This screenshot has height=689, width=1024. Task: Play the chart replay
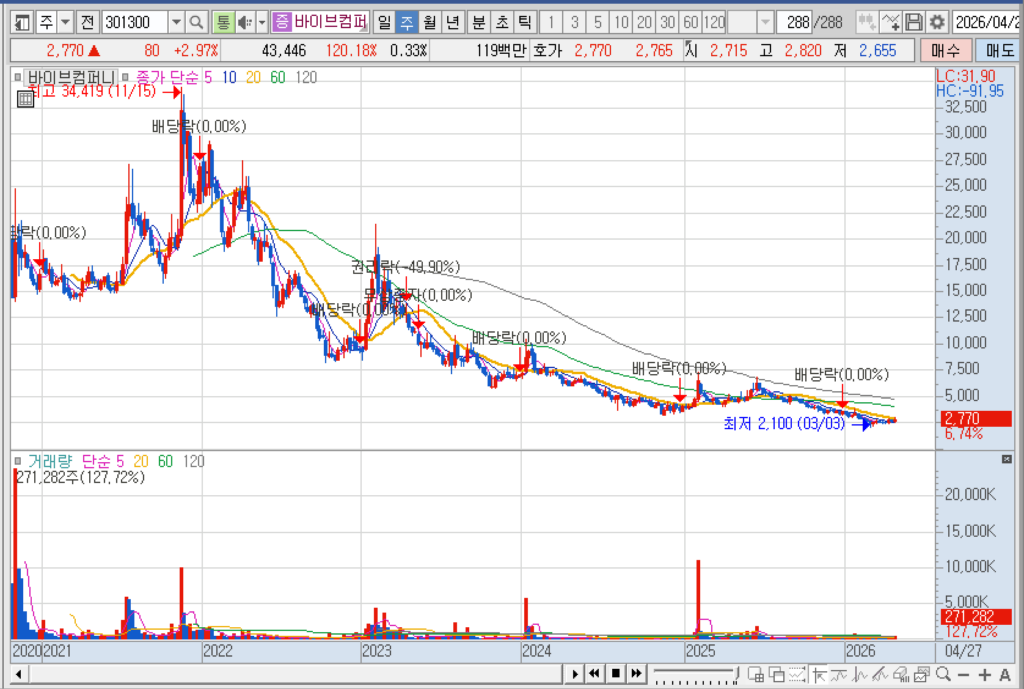575,674
